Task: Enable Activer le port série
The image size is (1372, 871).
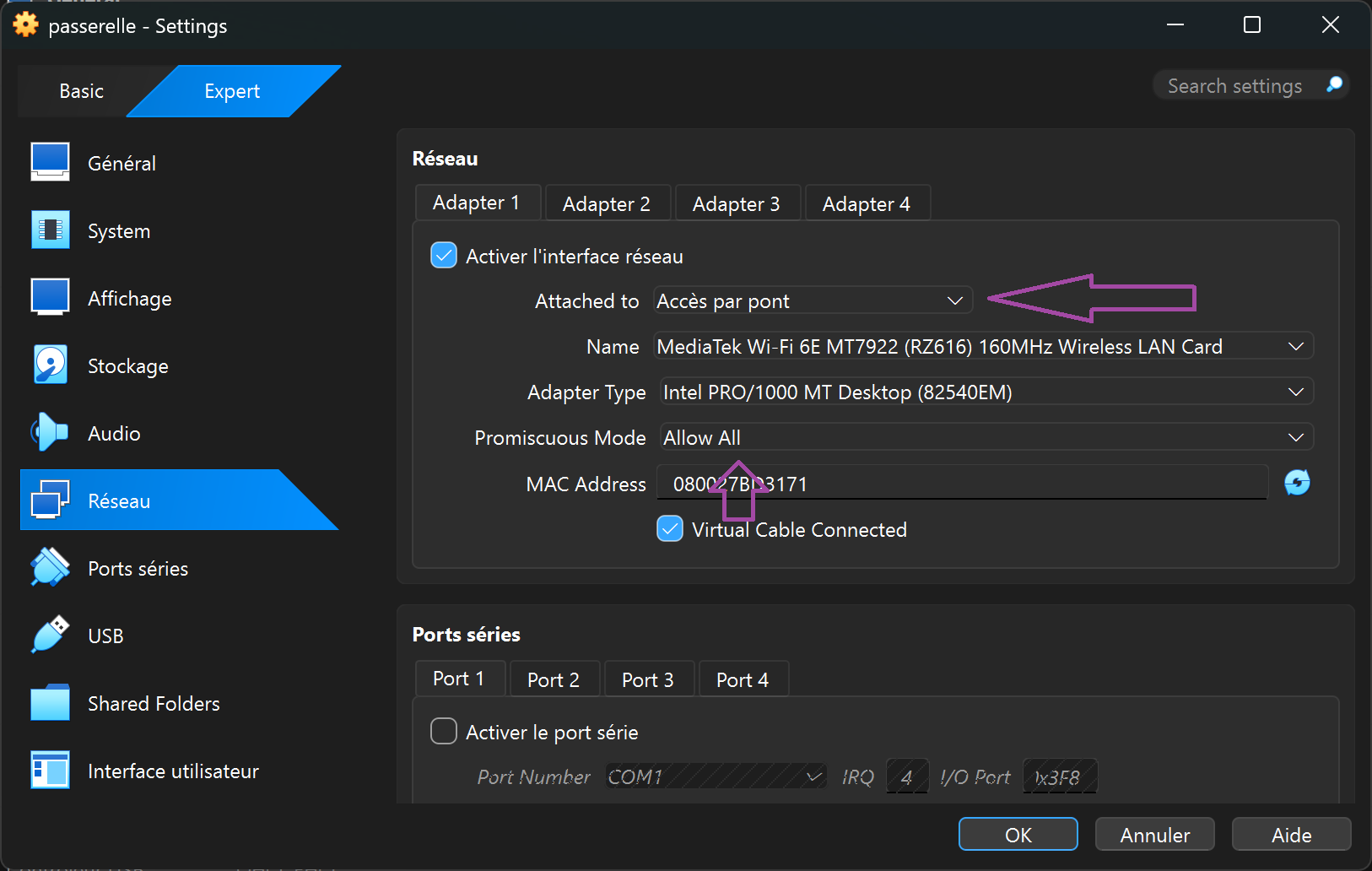Action: coord(443,731)
